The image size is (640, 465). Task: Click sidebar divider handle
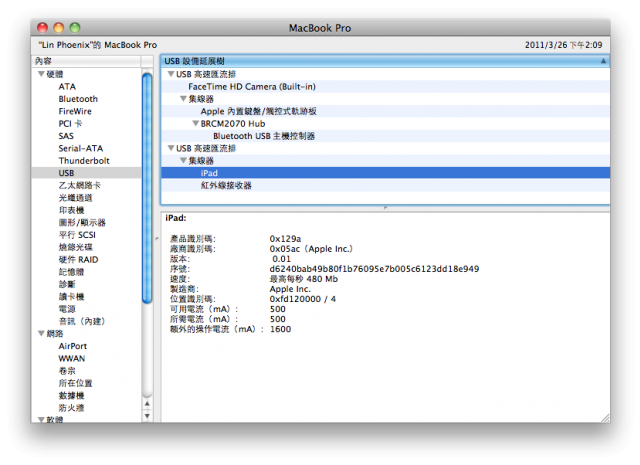pos(157,238)
